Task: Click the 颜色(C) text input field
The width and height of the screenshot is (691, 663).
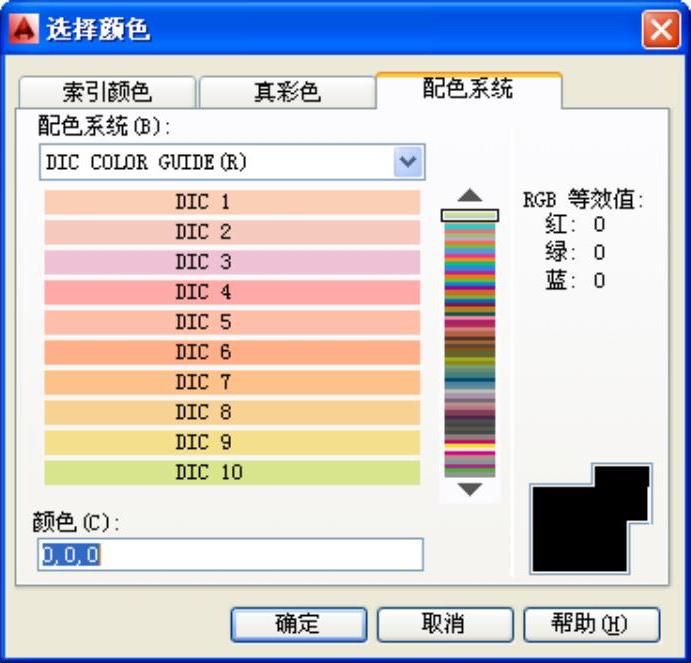Action: click(x=230, y=555)
